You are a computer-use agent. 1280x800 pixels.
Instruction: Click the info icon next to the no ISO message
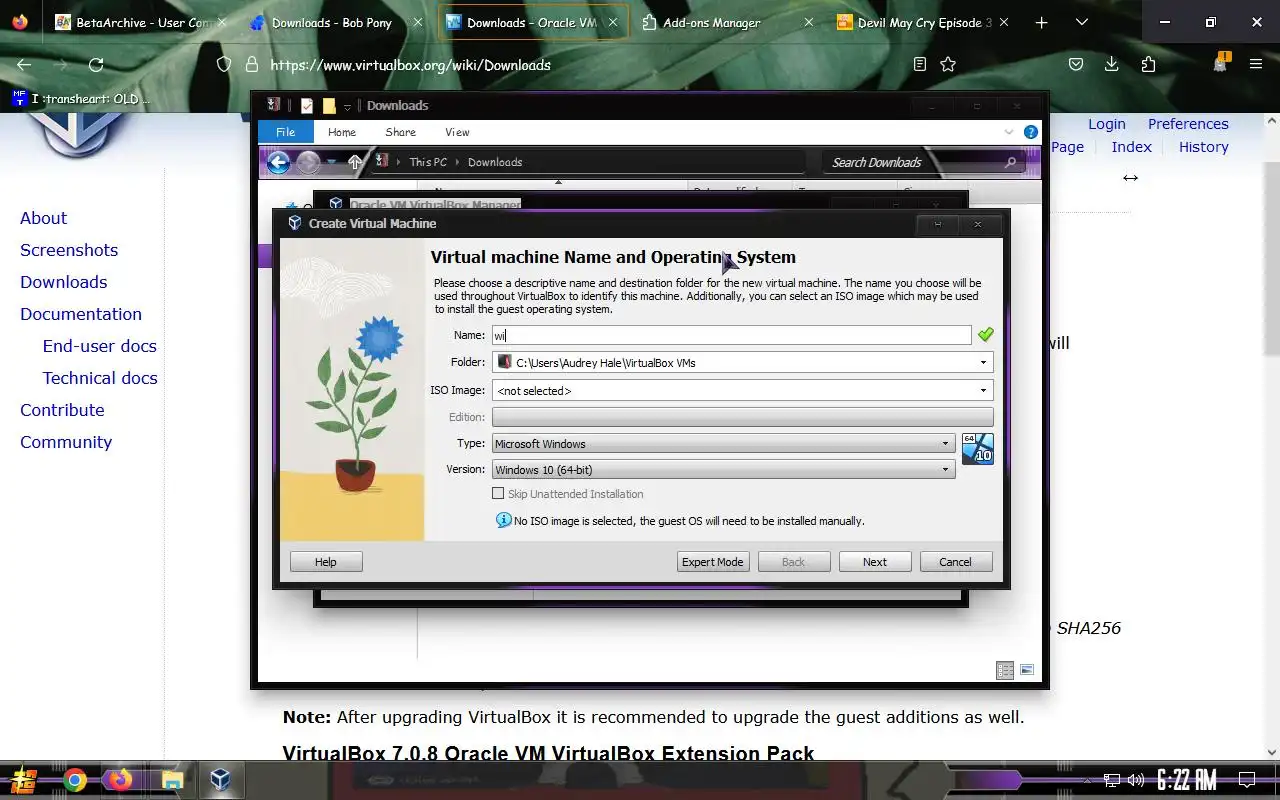[504, 520]
